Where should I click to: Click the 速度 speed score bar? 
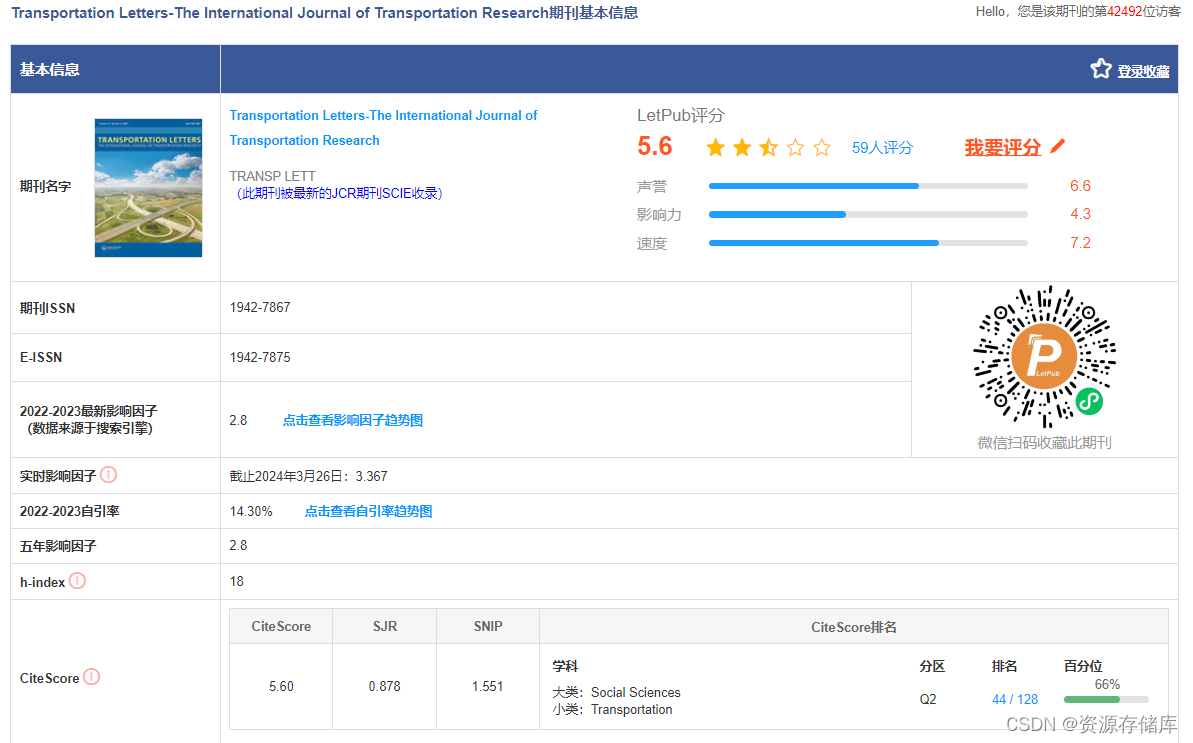tap(868, 243)
